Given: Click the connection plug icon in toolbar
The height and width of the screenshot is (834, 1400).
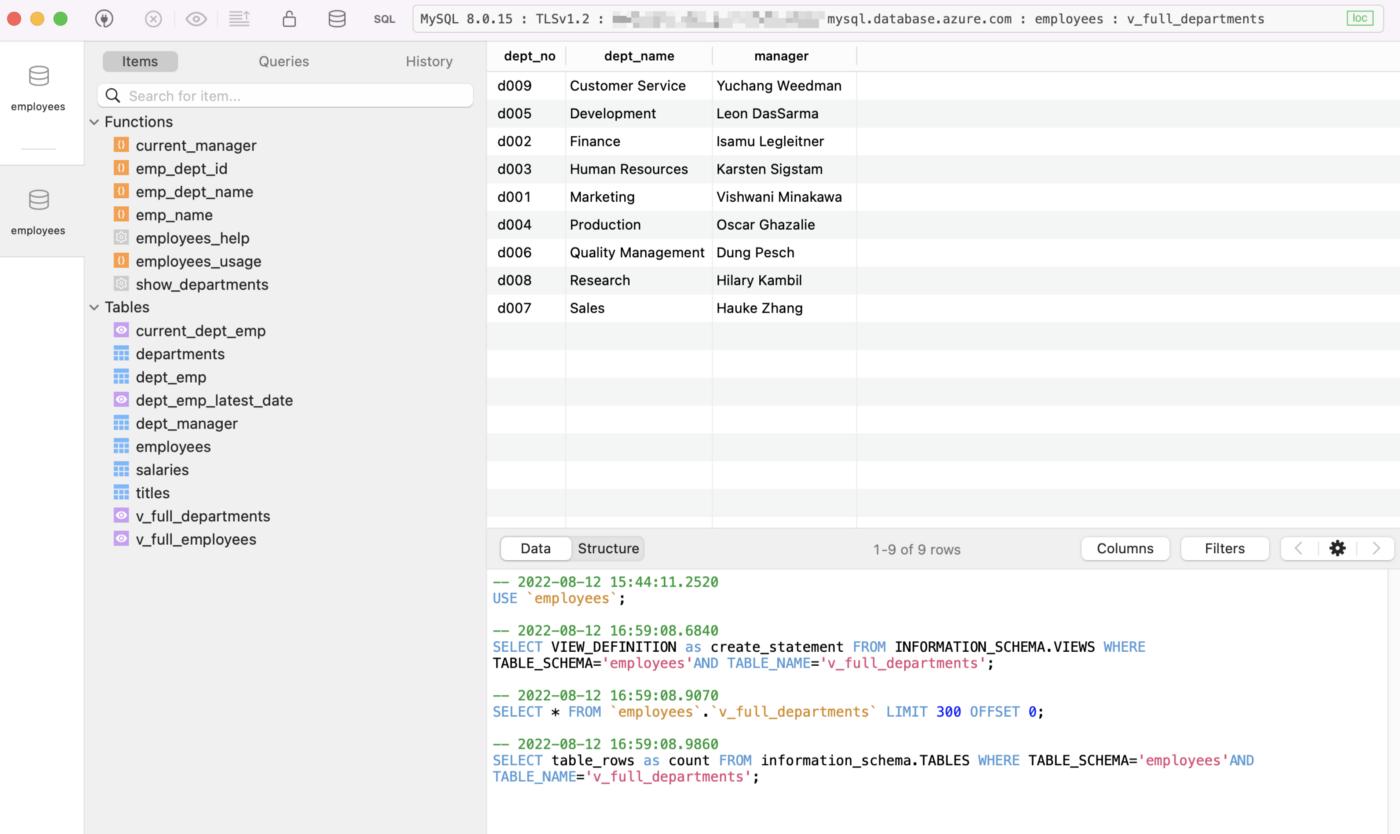Looking at the screenshot, I should (x=104, y=19).
